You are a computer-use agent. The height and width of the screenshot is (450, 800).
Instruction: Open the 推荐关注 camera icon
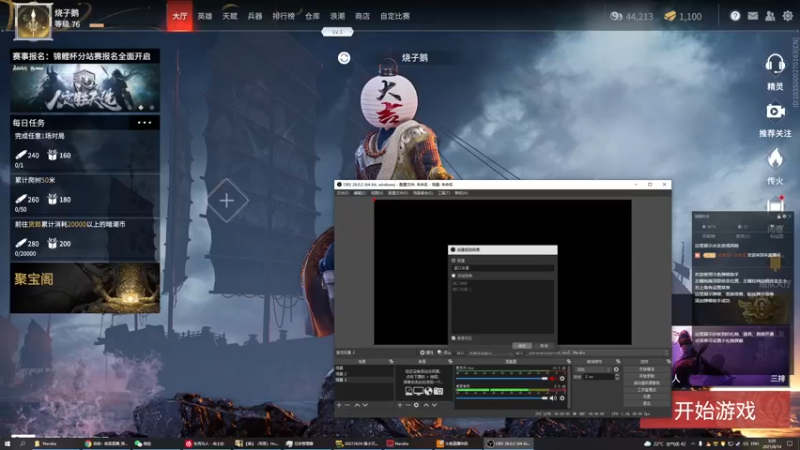pos(775,111)
